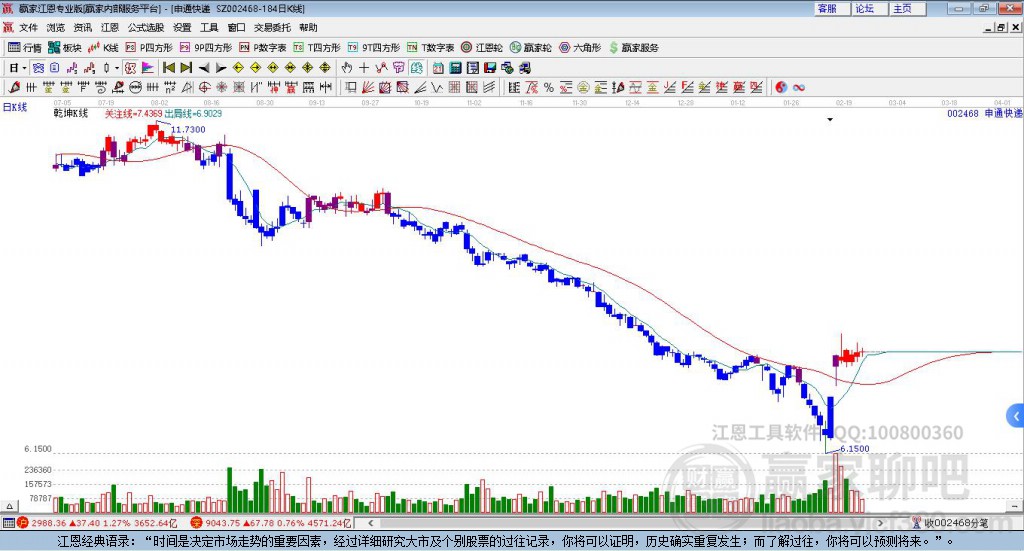Open the 文件 menu
Viewport: 1024px width, 551px height.
coord(29,27)
